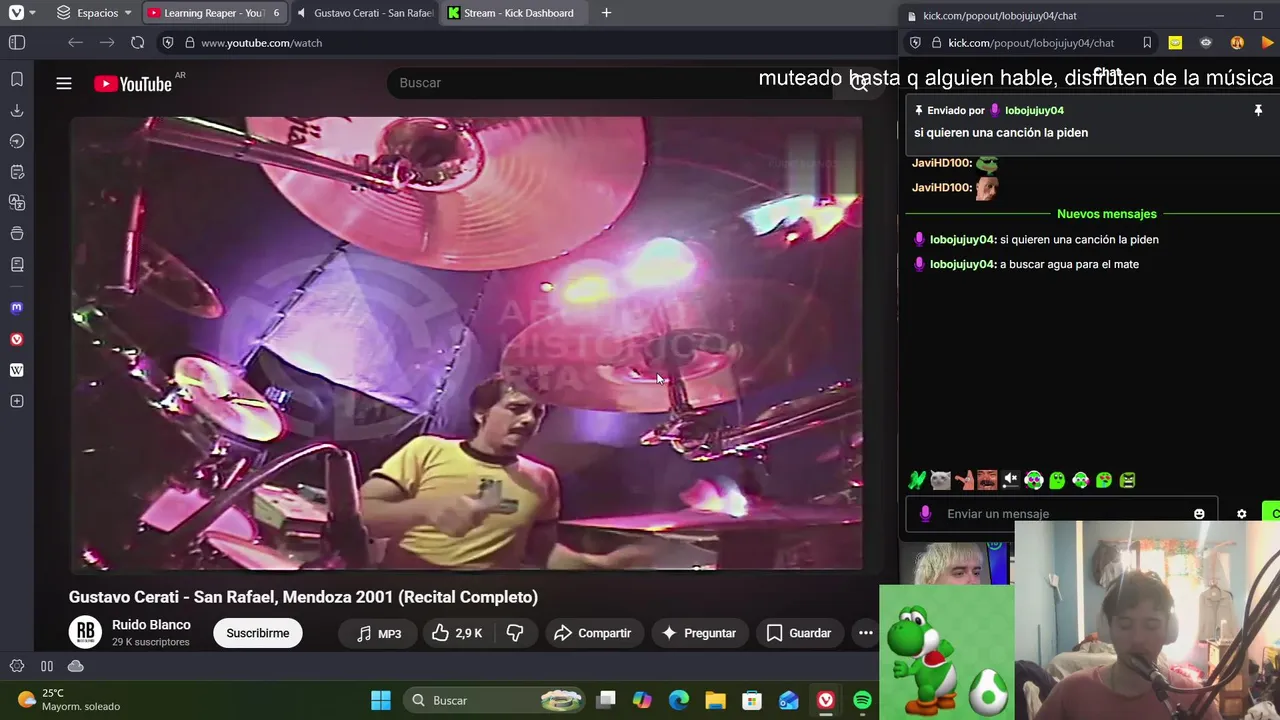Image resolution: width=1280 pixels, height=720 pixels.
Task: Click the yellow extension icon in the chat window
Action: [1175, 43]
